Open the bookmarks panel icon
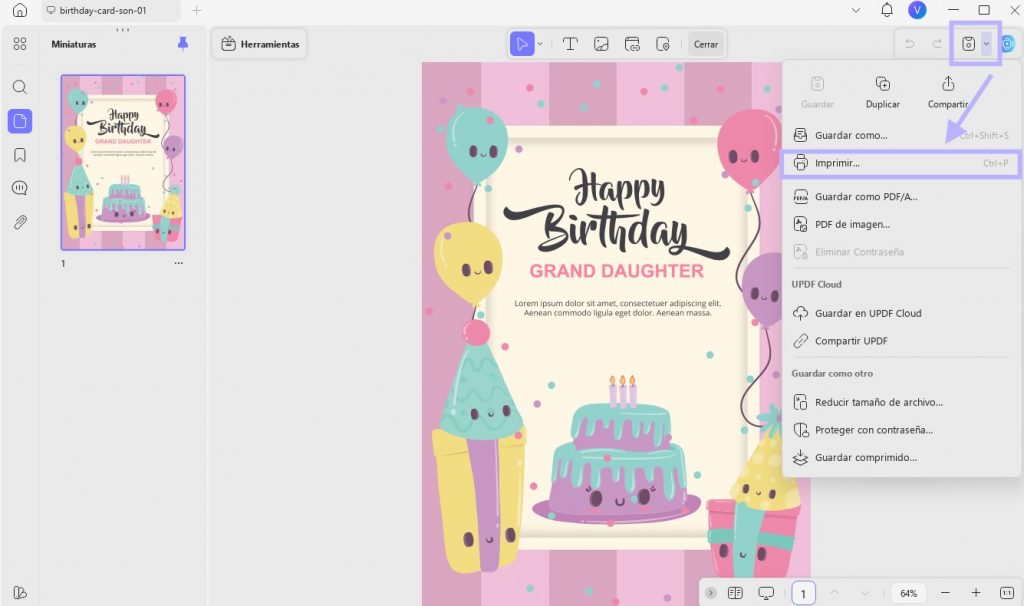 click(x=20, y=155)
